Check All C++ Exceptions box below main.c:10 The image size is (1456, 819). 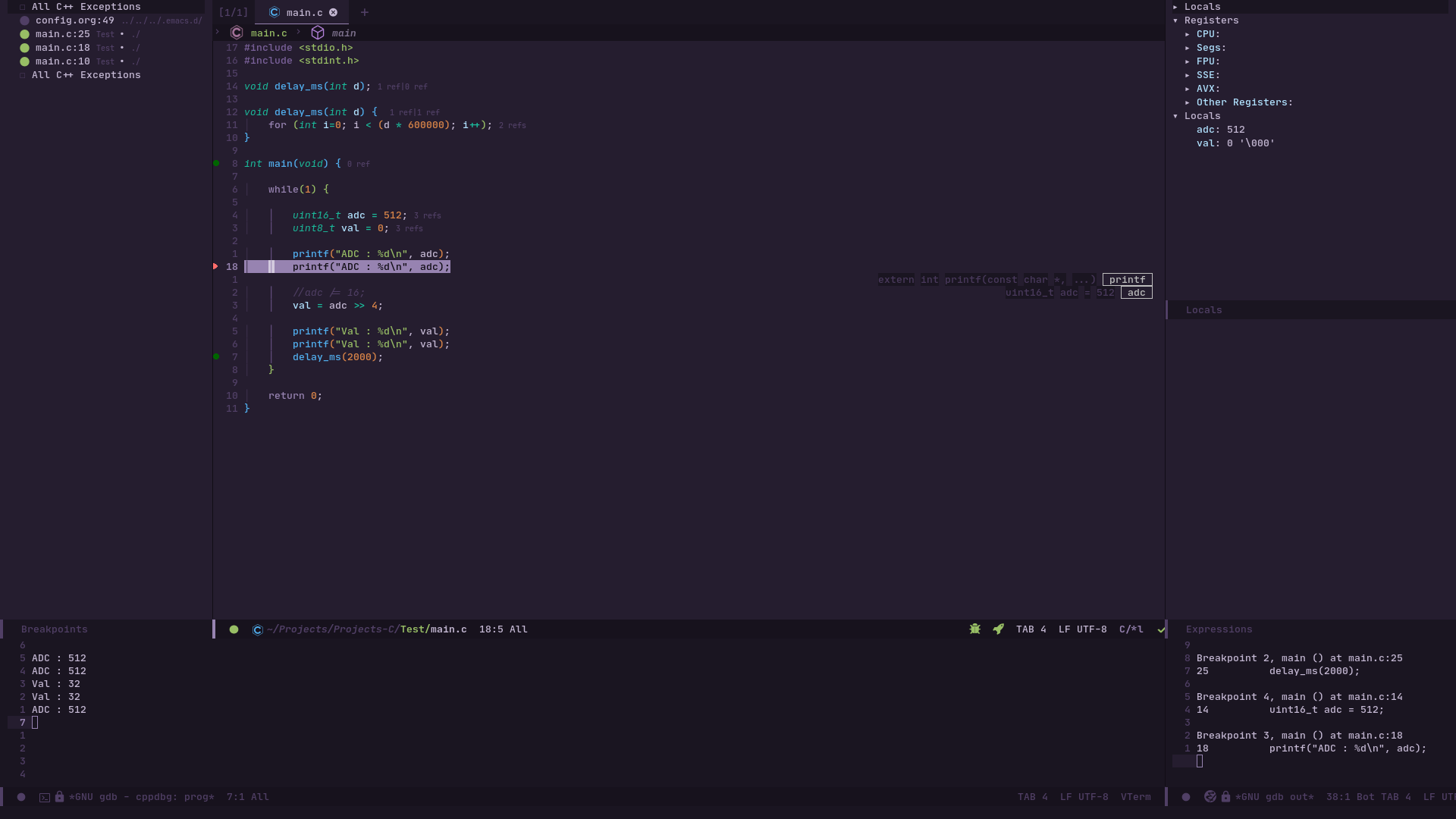[x=23, y=75]
